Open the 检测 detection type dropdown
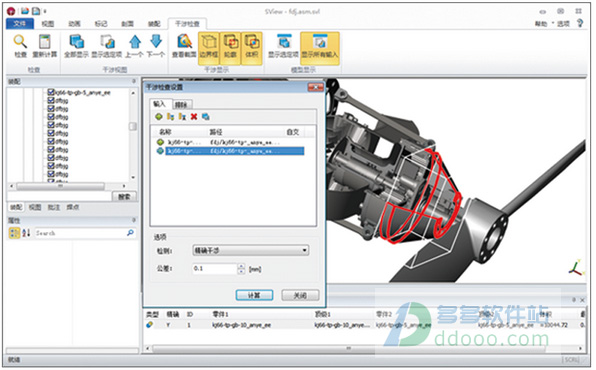This screenshot has width=596, height=370. coord(251,250)
